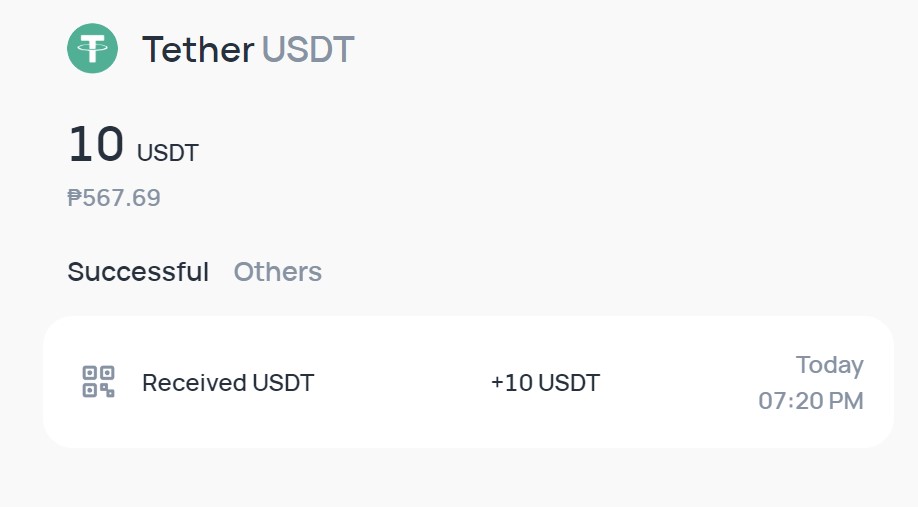Image resolution: width=918 pixels, height=507 pixels.
Task: Select the white T symbol inside Tether logo
Action: click(93, 49)
